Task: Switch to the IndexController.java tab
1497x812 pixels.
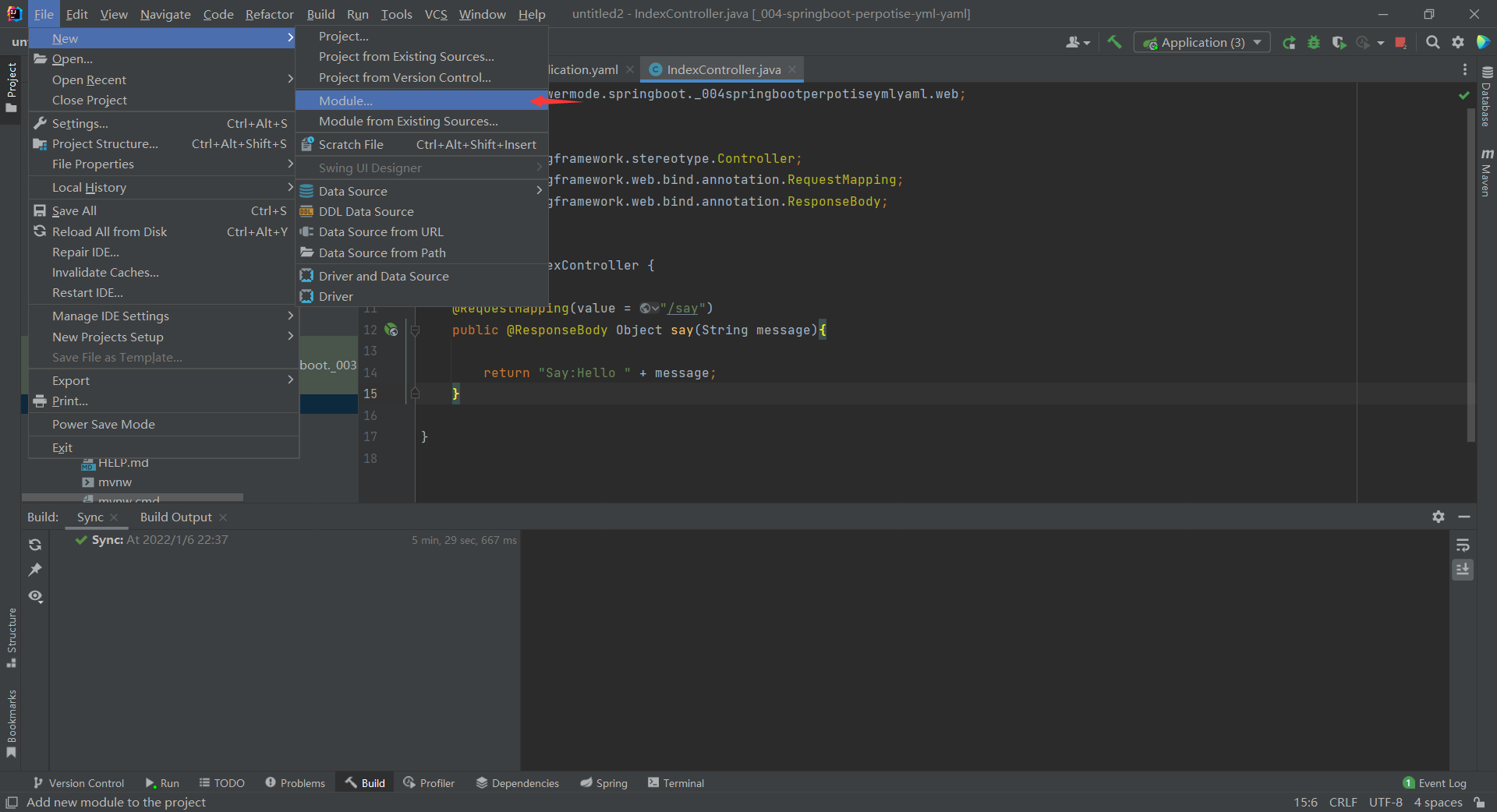Action: 724,69
